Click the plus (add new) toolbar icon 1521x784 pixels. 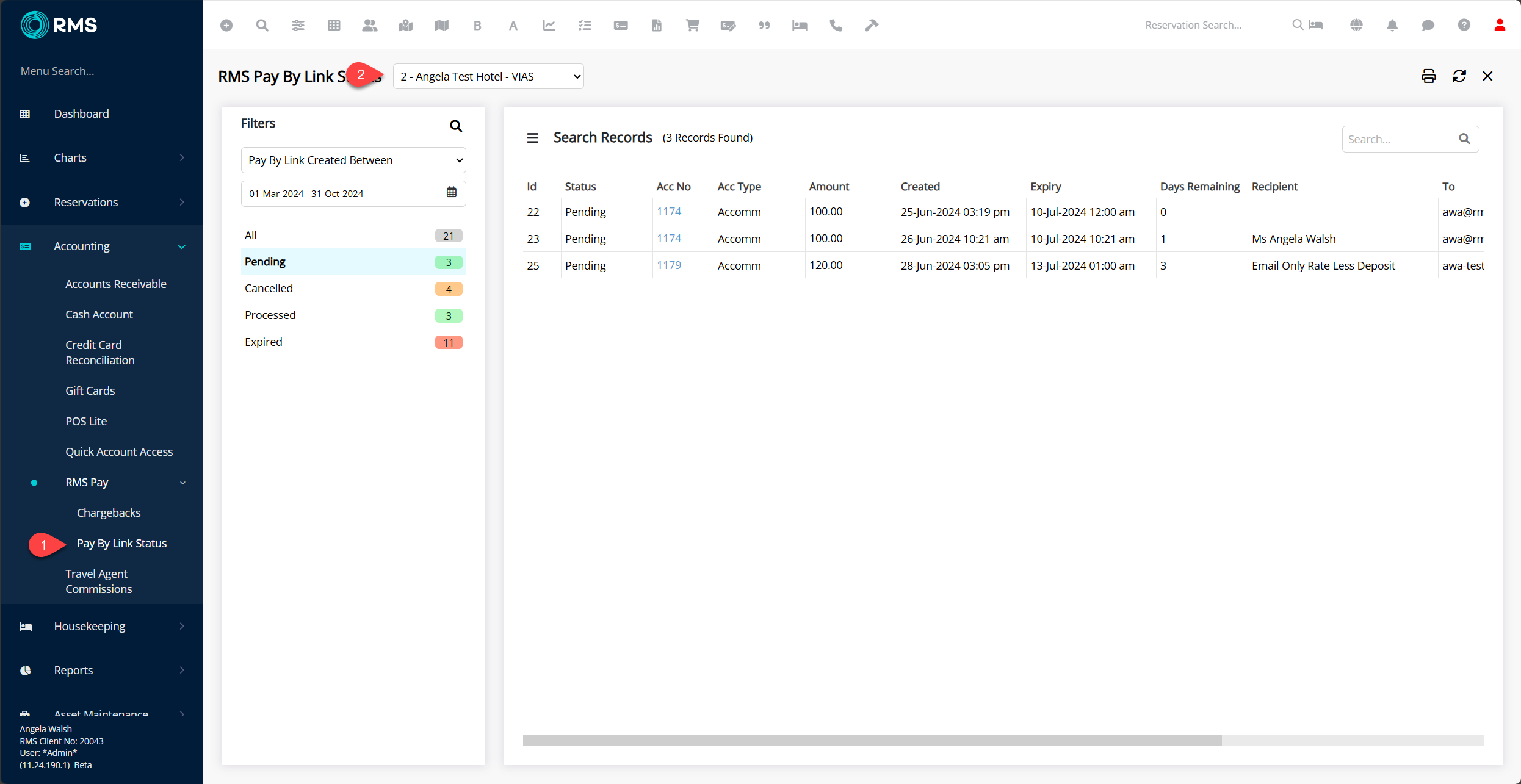tap(226, 25)
